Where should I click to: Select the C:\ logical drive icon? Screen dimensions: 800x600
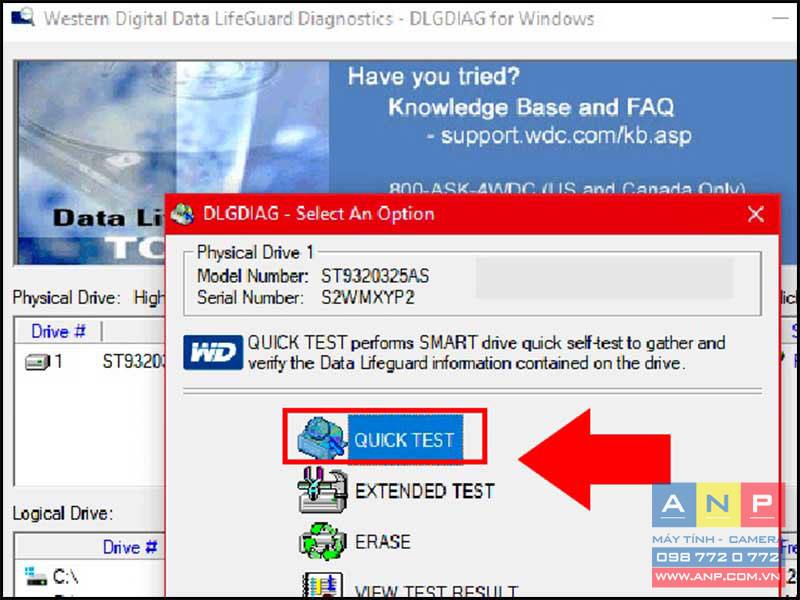(x=37, y=577)
